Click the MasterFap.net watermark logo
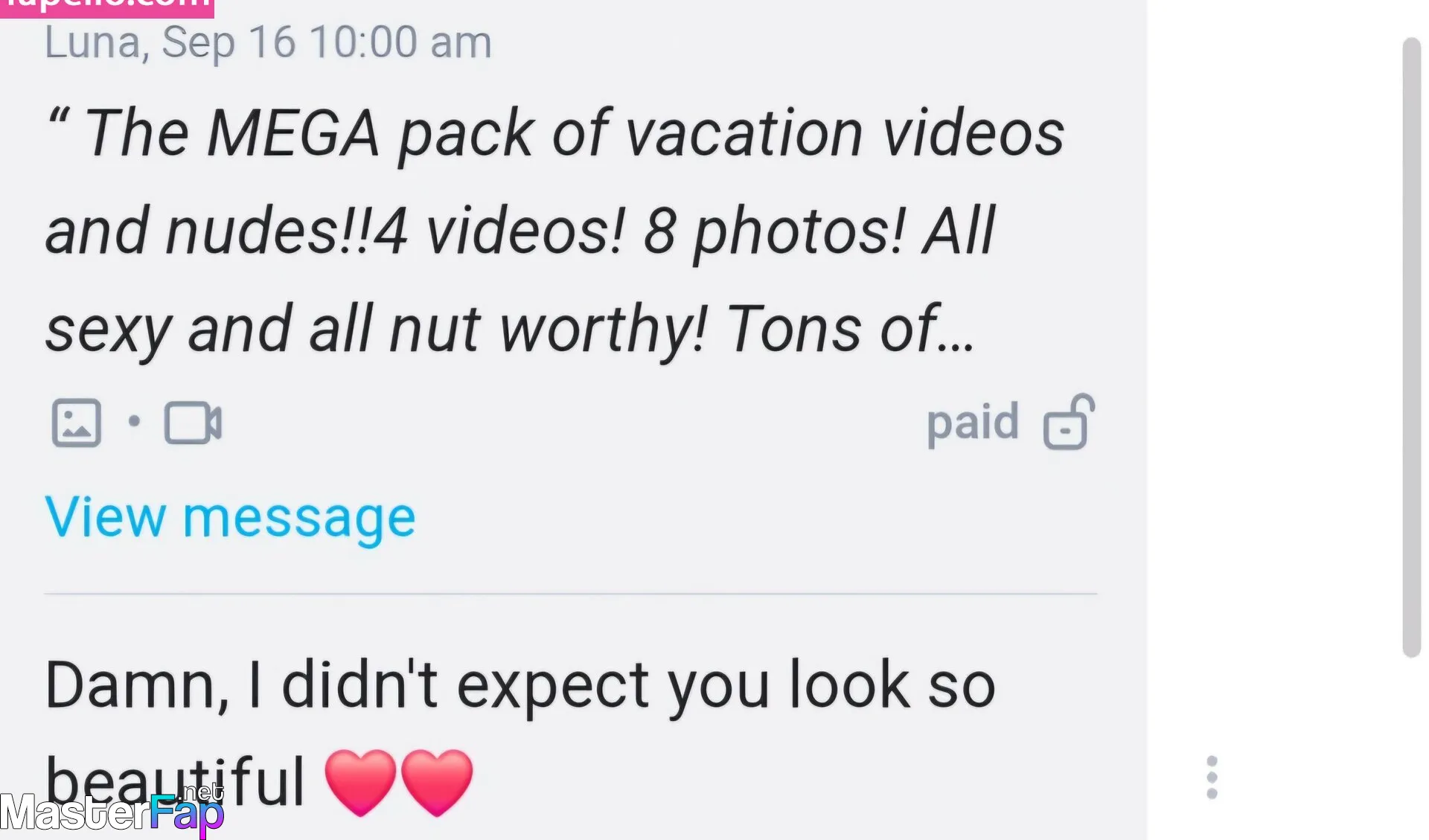The height and width of the screenshot is (840, 1429). 112,811
